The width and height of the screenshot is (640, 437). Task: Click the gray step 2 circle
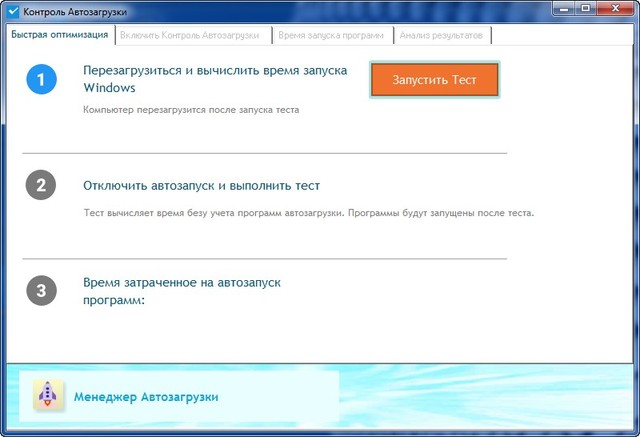click(x=41, y=186)
